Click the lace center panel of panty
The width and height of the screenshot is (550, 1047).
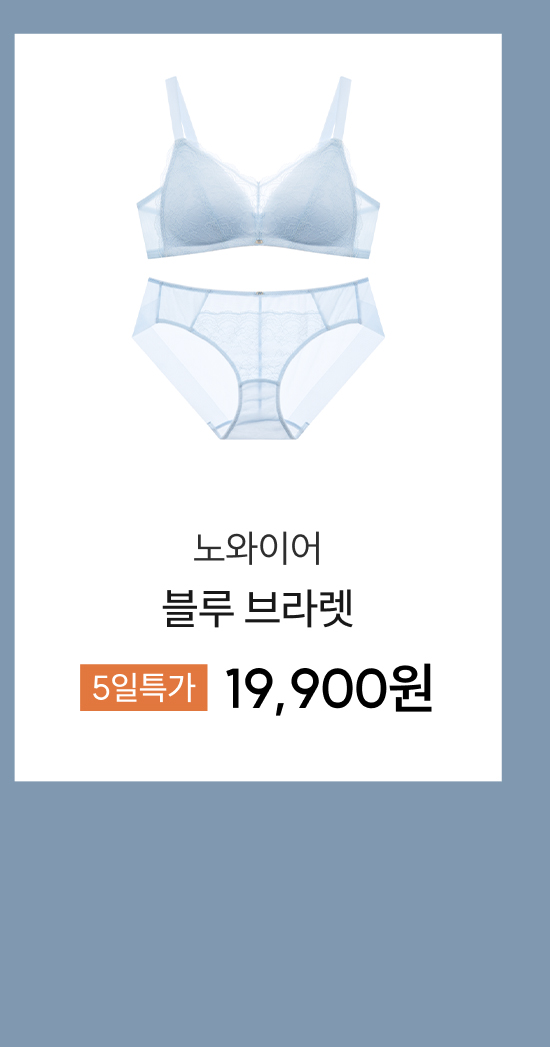point(258,333)
